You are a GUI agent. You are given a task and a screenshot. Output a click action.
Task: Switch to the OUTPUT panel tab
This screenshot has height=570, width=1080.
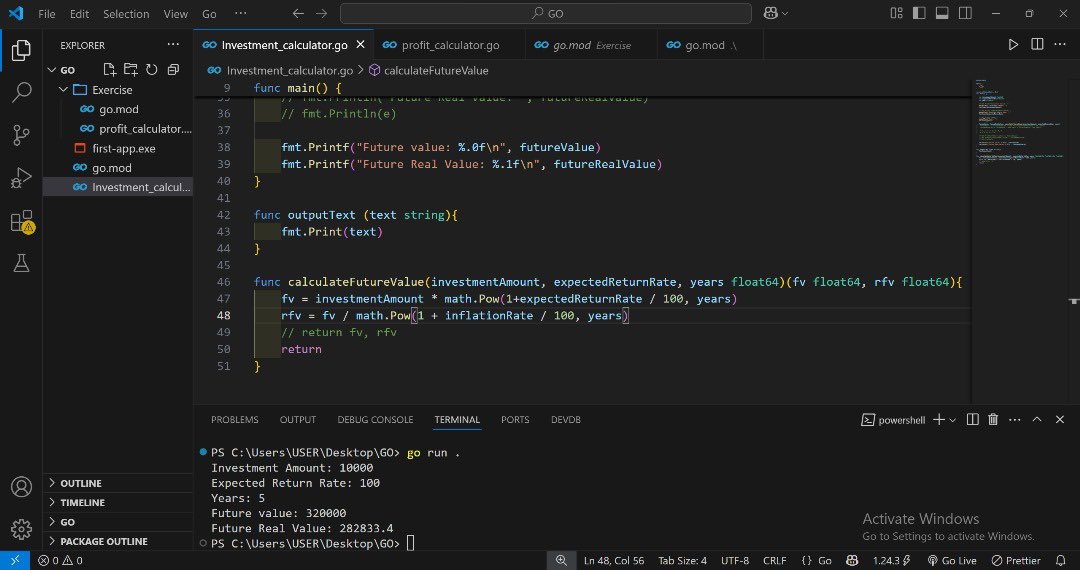point(298,419)
